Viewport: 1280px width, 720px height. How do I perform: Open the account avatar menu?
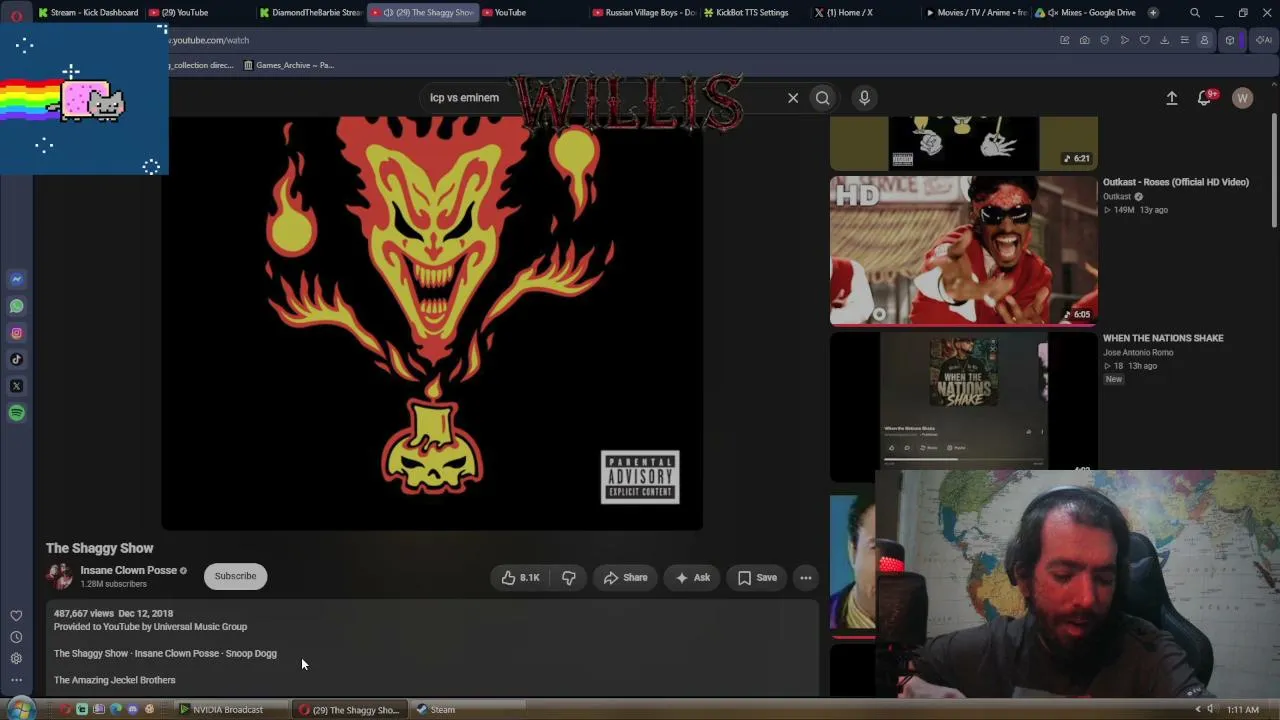(x=1242, y=98)
